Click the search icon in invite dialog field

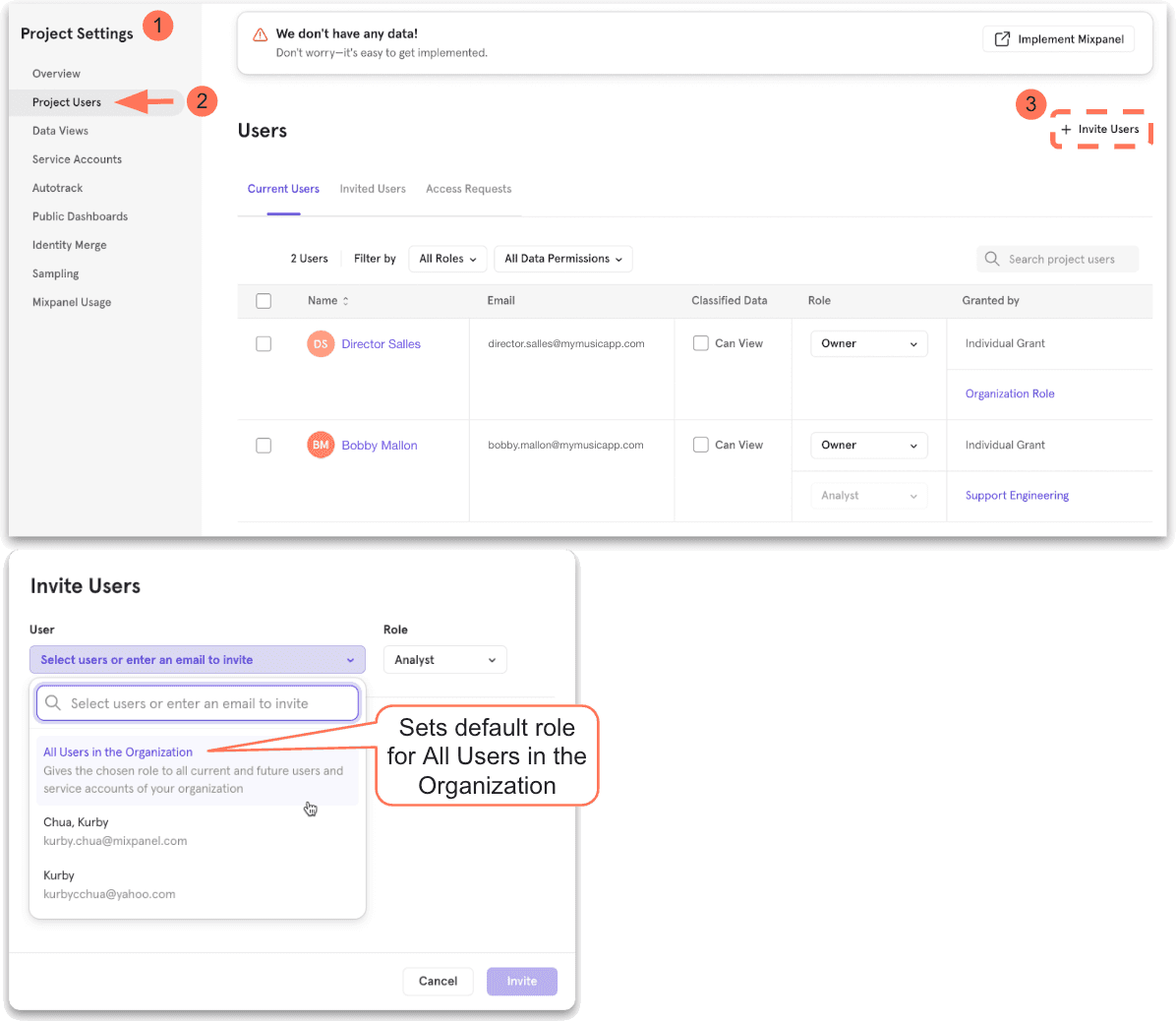coord(54,703)
